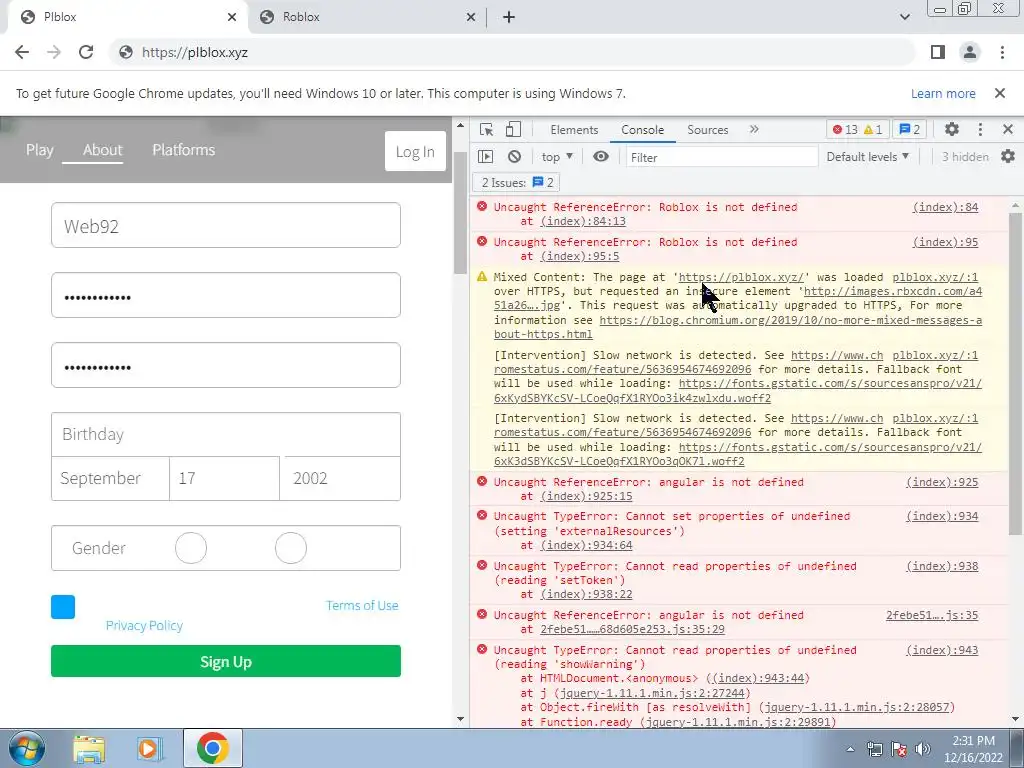Select the Platforms nav item

coord(184,150)
